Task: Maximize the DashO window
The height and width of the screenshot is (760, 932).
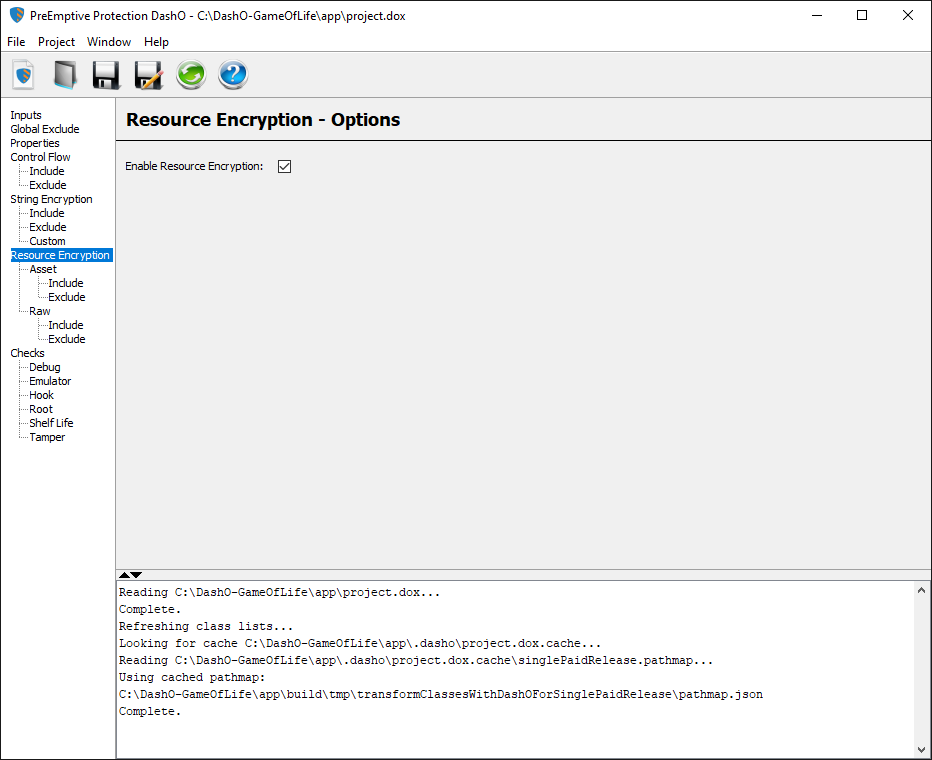Action: [x=862, y=15]
